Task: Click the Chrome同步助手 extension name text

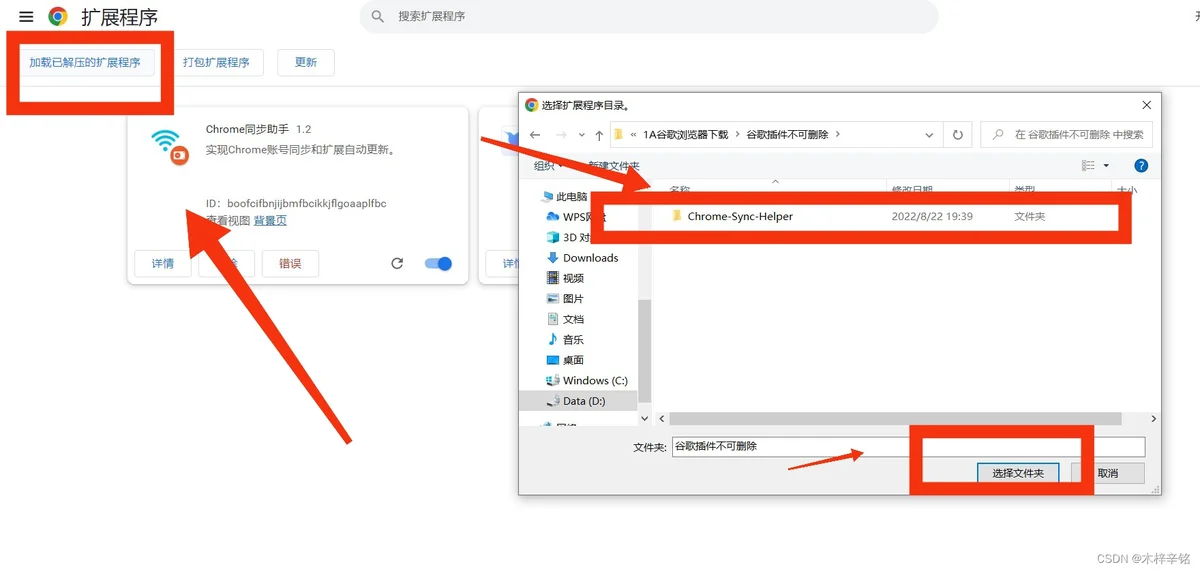Action: (248, 129)
